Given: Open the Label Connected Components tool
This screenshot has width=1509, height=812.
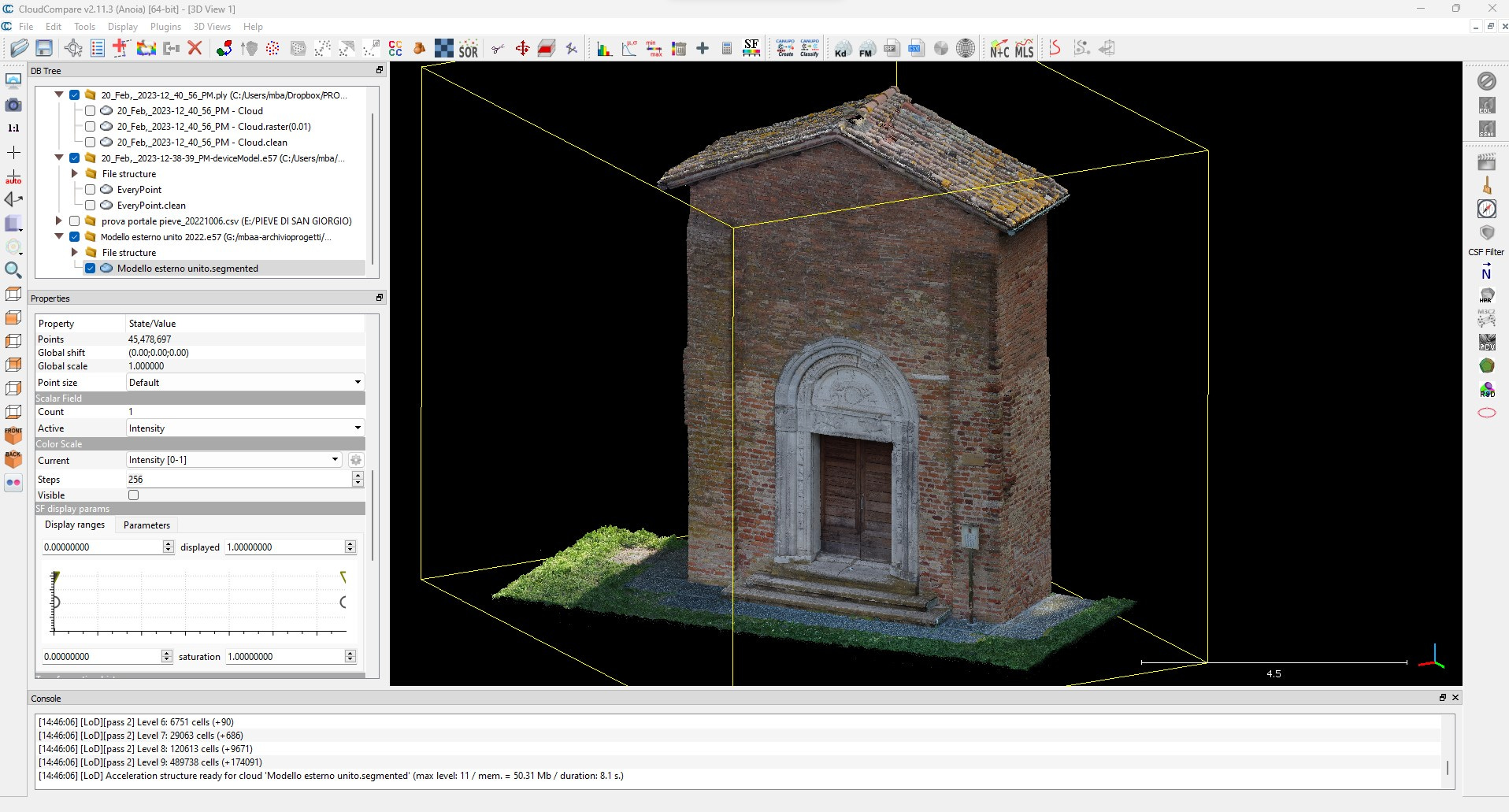Looking at the screenshot, I should [395, 49].
